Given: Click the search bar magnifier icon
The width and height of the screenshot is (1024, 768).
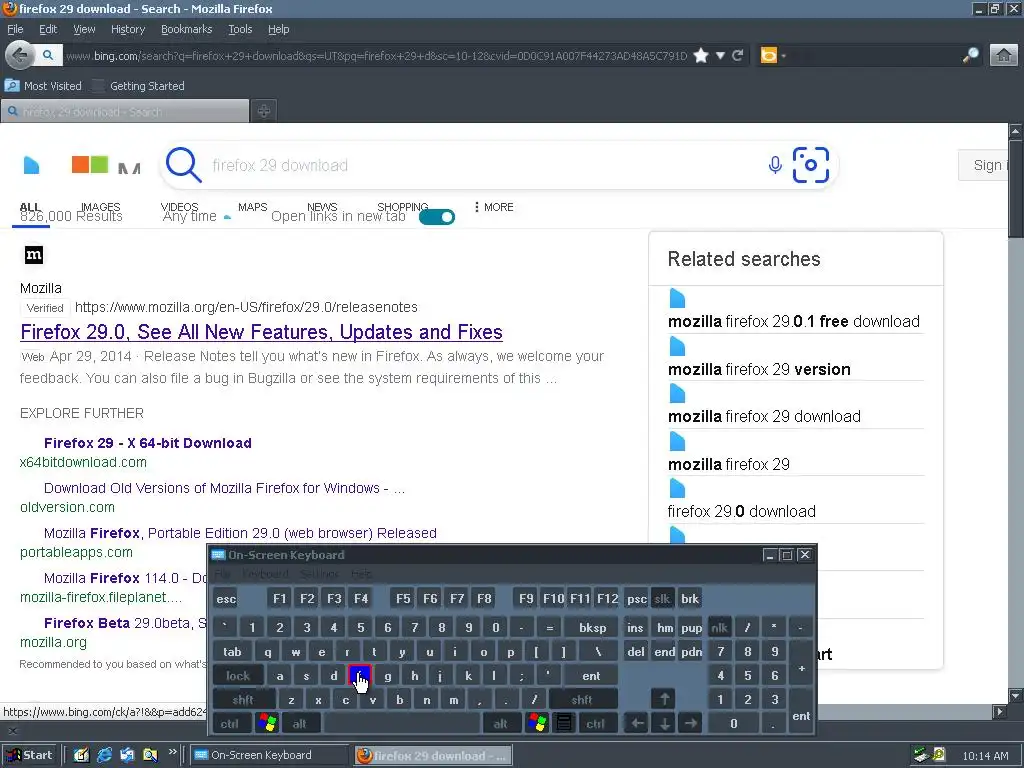Looking at the screenshot, I should [x=970, y=56].
